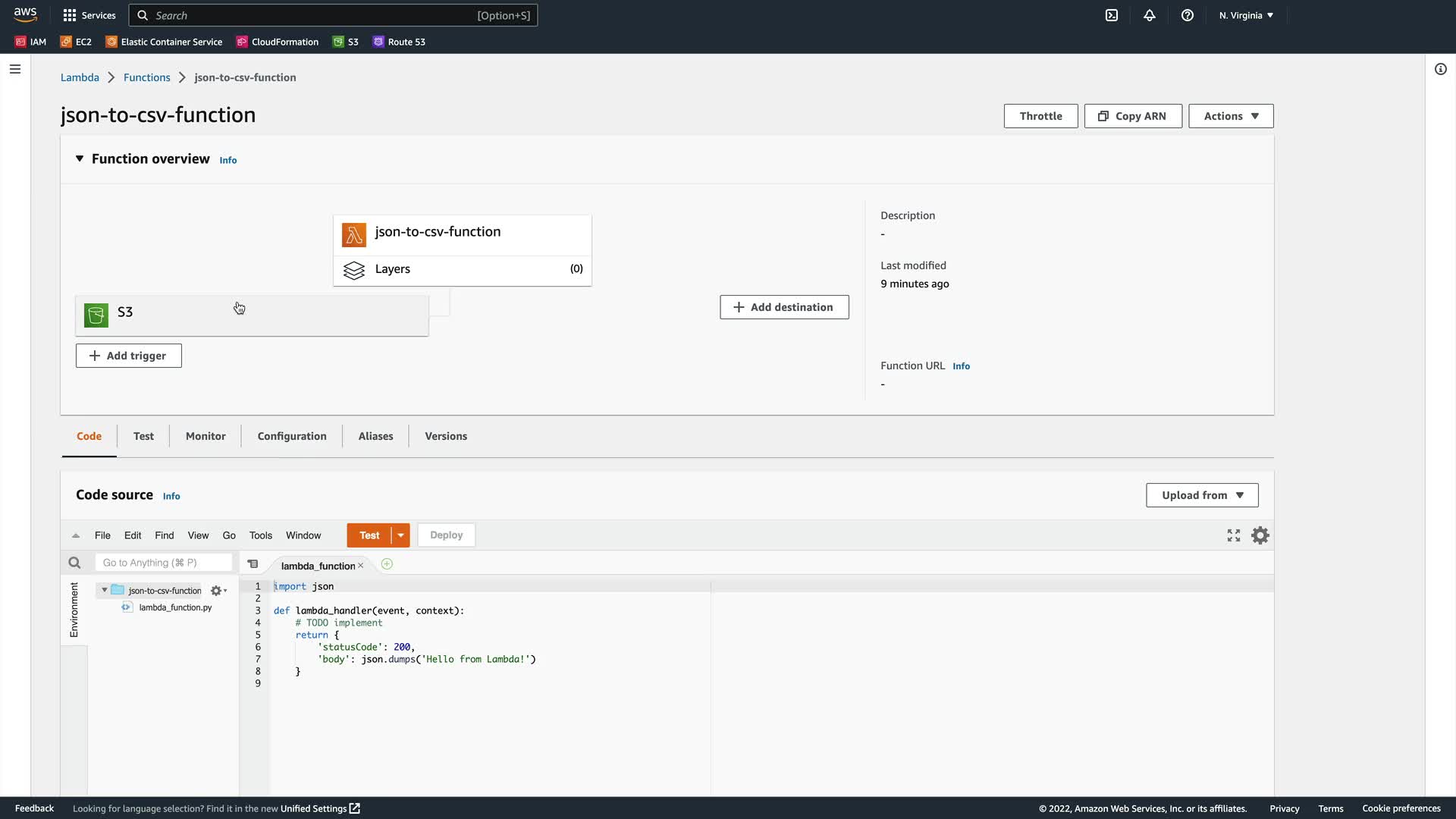Open AWS CloudShell icon in top bar
This screenshot has width=1456, height=819.
click(x=1112, y=15)
